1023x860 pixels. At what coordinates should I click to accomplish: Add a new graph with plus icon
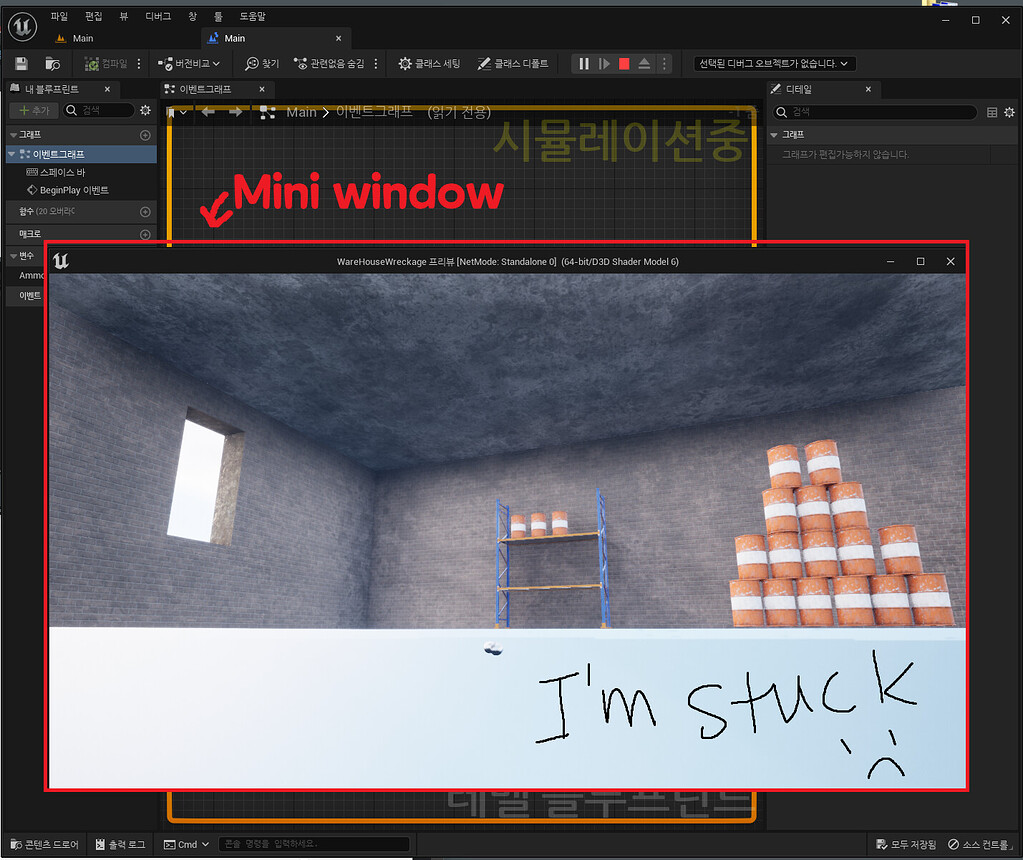pyautogui.click(x=145, y=135)
